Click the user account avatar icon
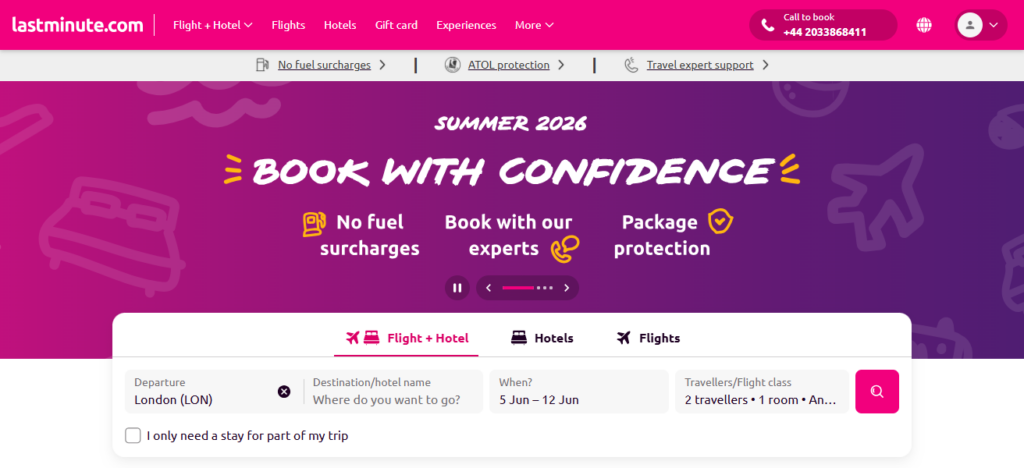Screen dimensions: 1024x468 point(970,25)
